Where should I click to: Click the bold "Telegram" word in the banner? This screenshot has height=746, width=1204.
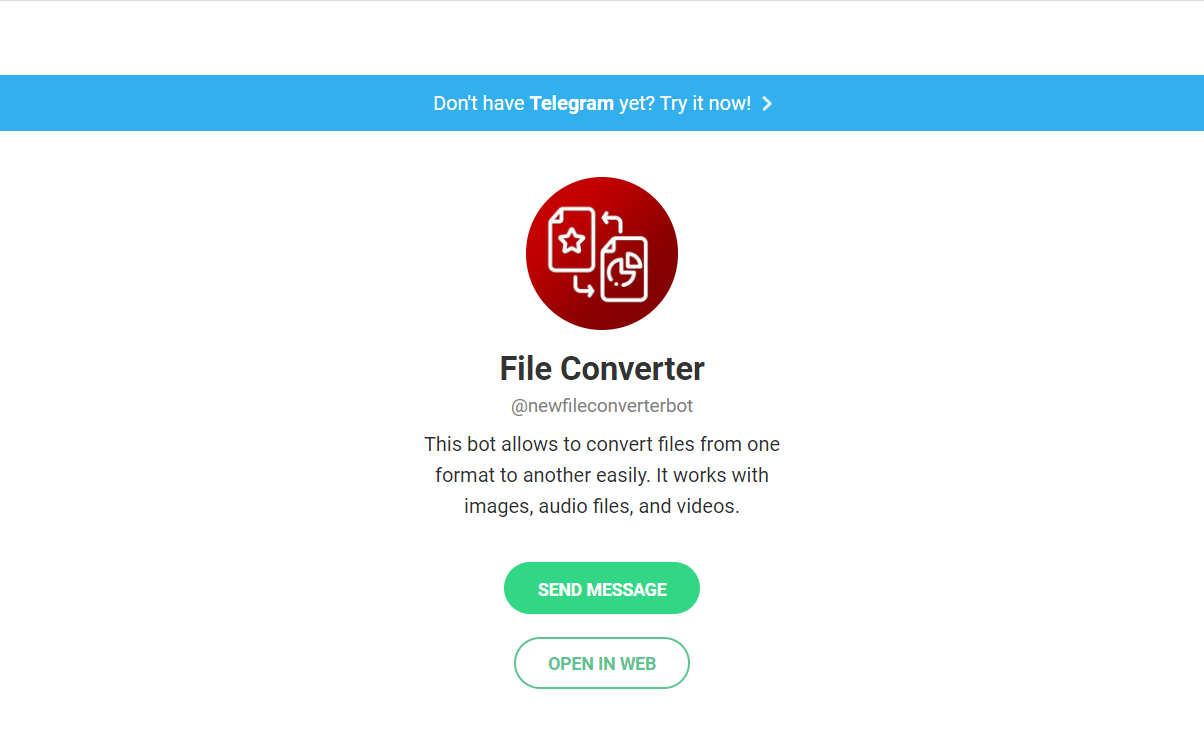point(572,103)
